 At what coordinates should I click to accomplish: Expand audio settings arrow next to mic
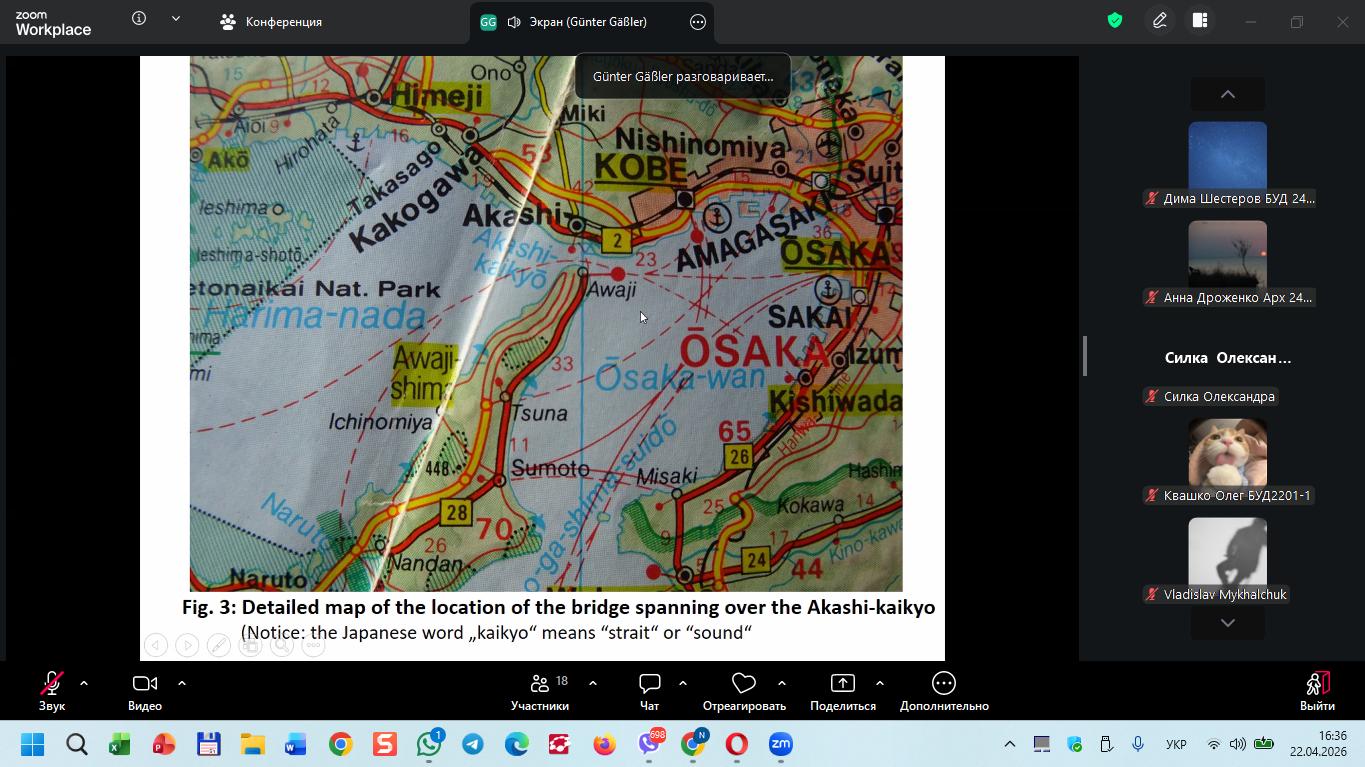(84, 683)
